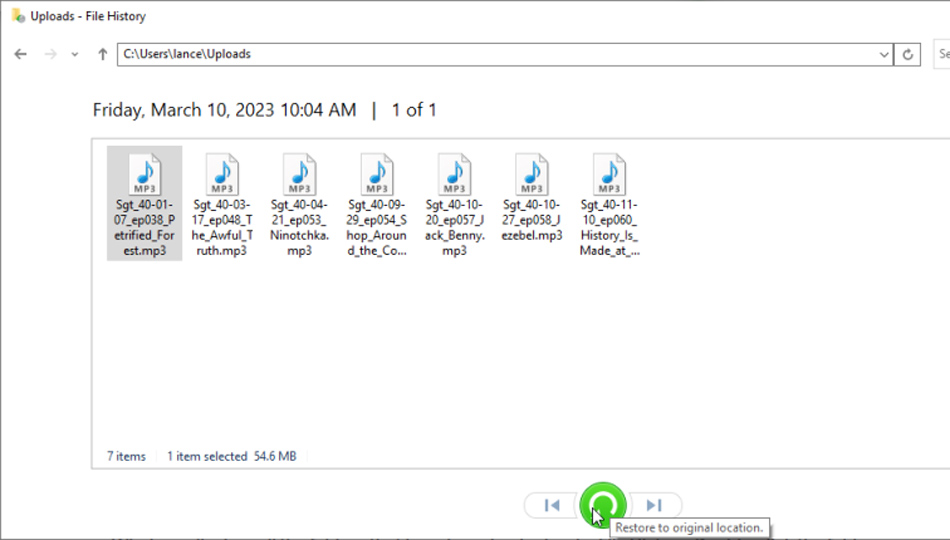Click the Back navigation arrow
This screenshot has height=540, width=950.
[x=20, y=54]
